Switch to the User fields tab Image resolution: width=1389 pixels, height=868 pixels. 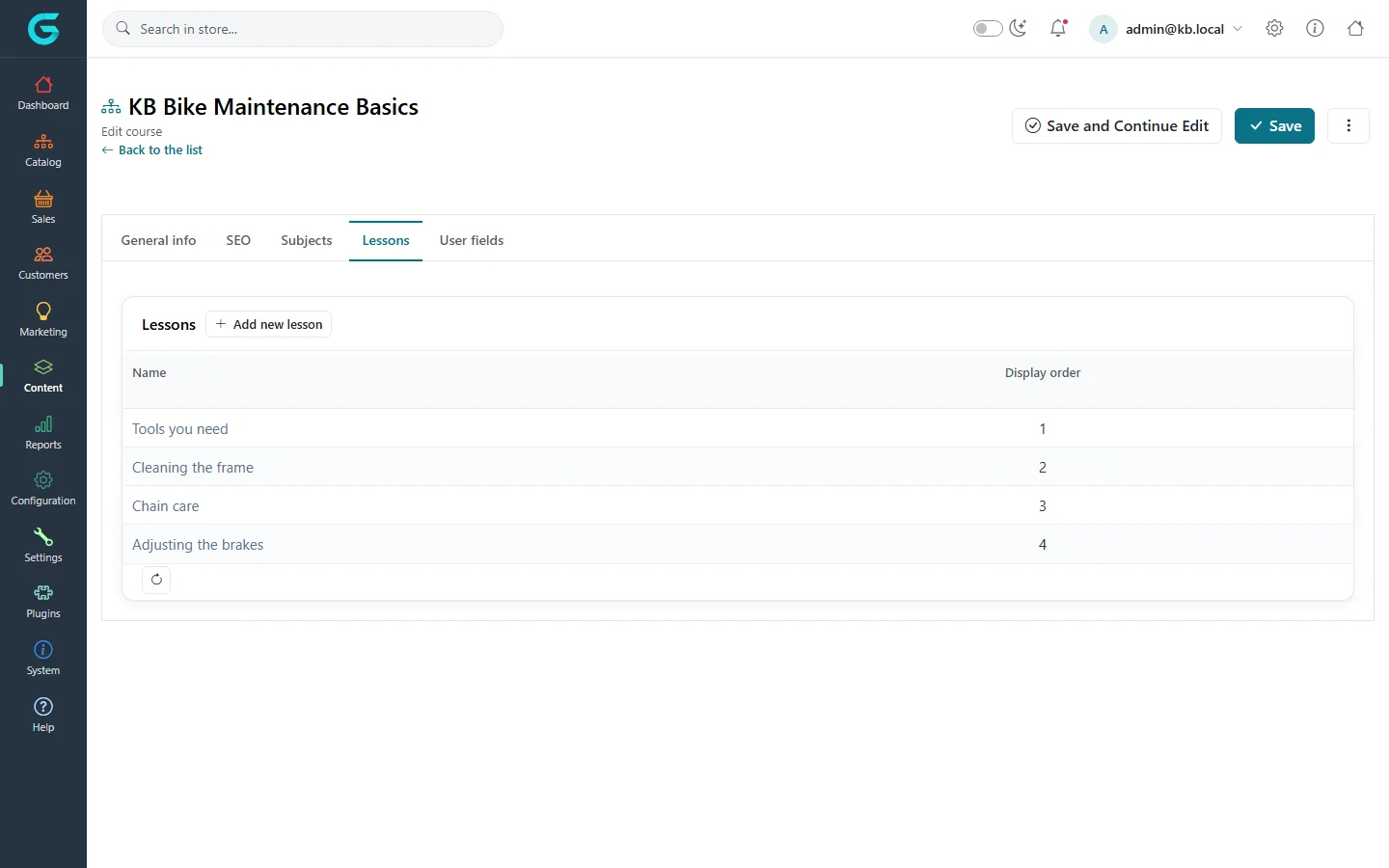coord(472,240)
